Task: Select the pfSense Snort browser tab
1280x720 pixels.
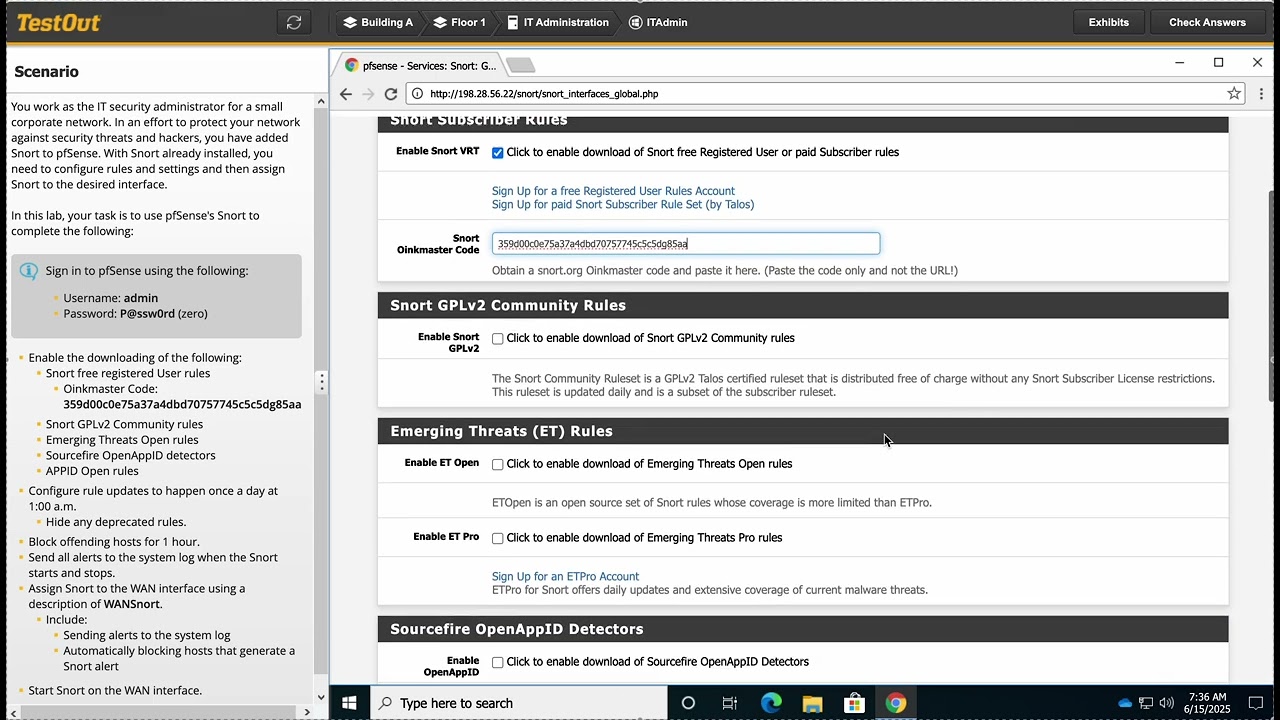Action: (x=420, y=65)
